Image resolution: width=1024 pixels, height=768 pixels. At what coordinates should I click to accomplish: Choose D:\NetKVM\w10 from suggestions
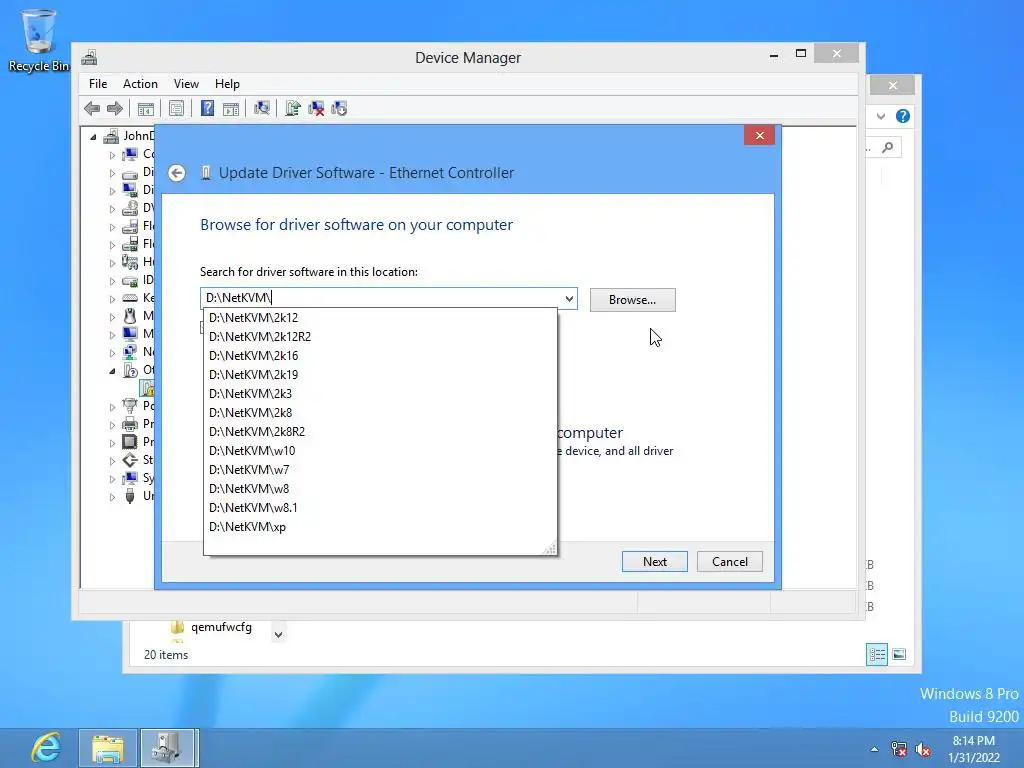[x=380, y=451]
